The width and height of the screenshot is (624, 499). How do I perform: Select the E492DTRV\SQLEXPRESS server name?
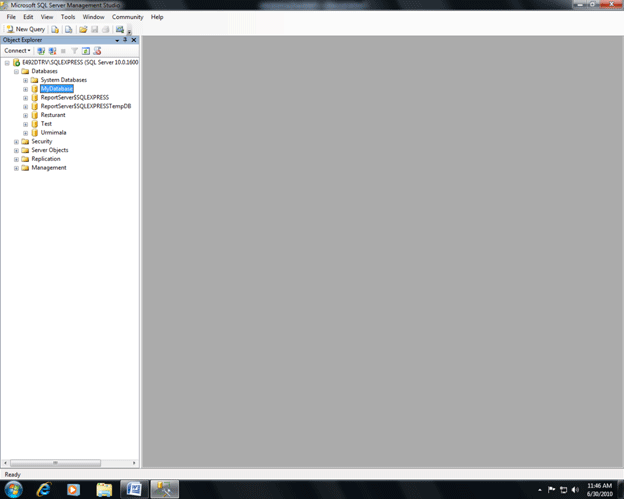click(80, 62)
